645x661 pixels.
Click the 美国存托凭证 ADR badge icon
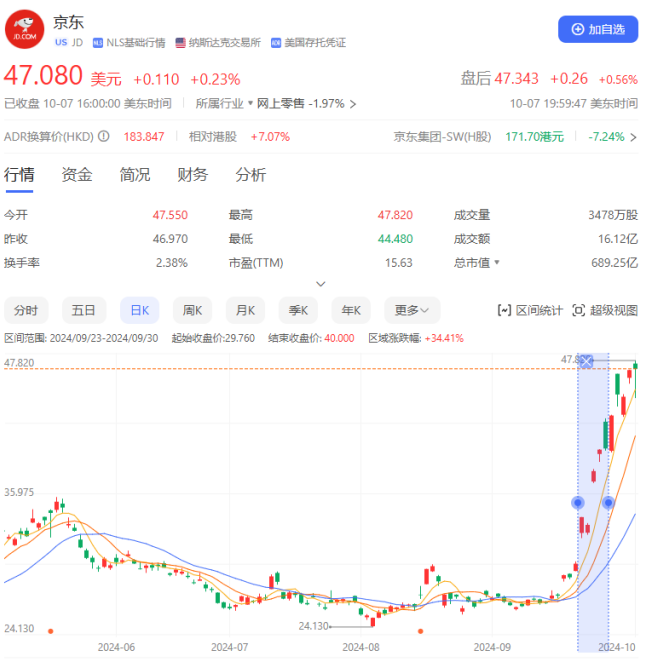point(276,43)
